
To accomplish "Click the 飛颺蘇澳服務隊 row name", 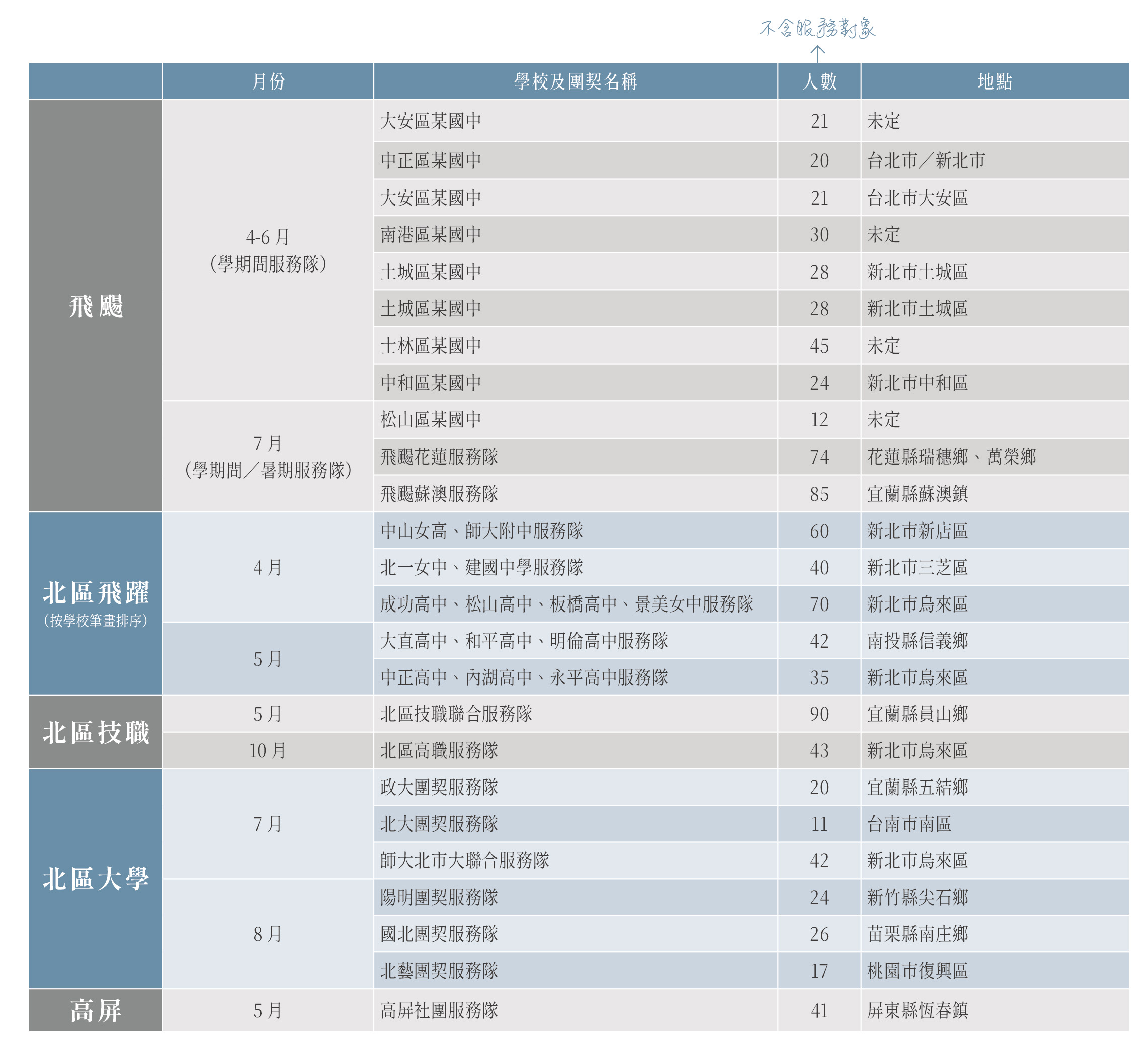I will tap(439, 494).
